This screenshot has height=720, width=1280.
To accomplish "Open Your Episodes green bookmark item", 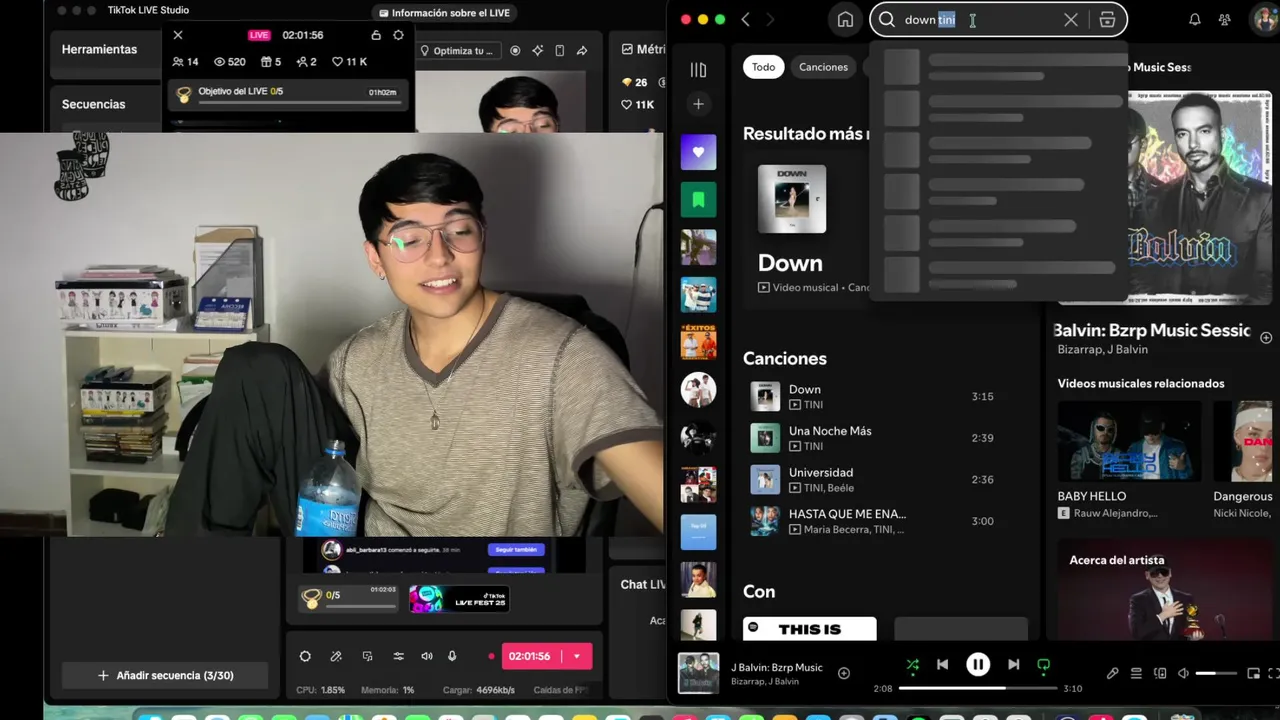I will 698,199.
